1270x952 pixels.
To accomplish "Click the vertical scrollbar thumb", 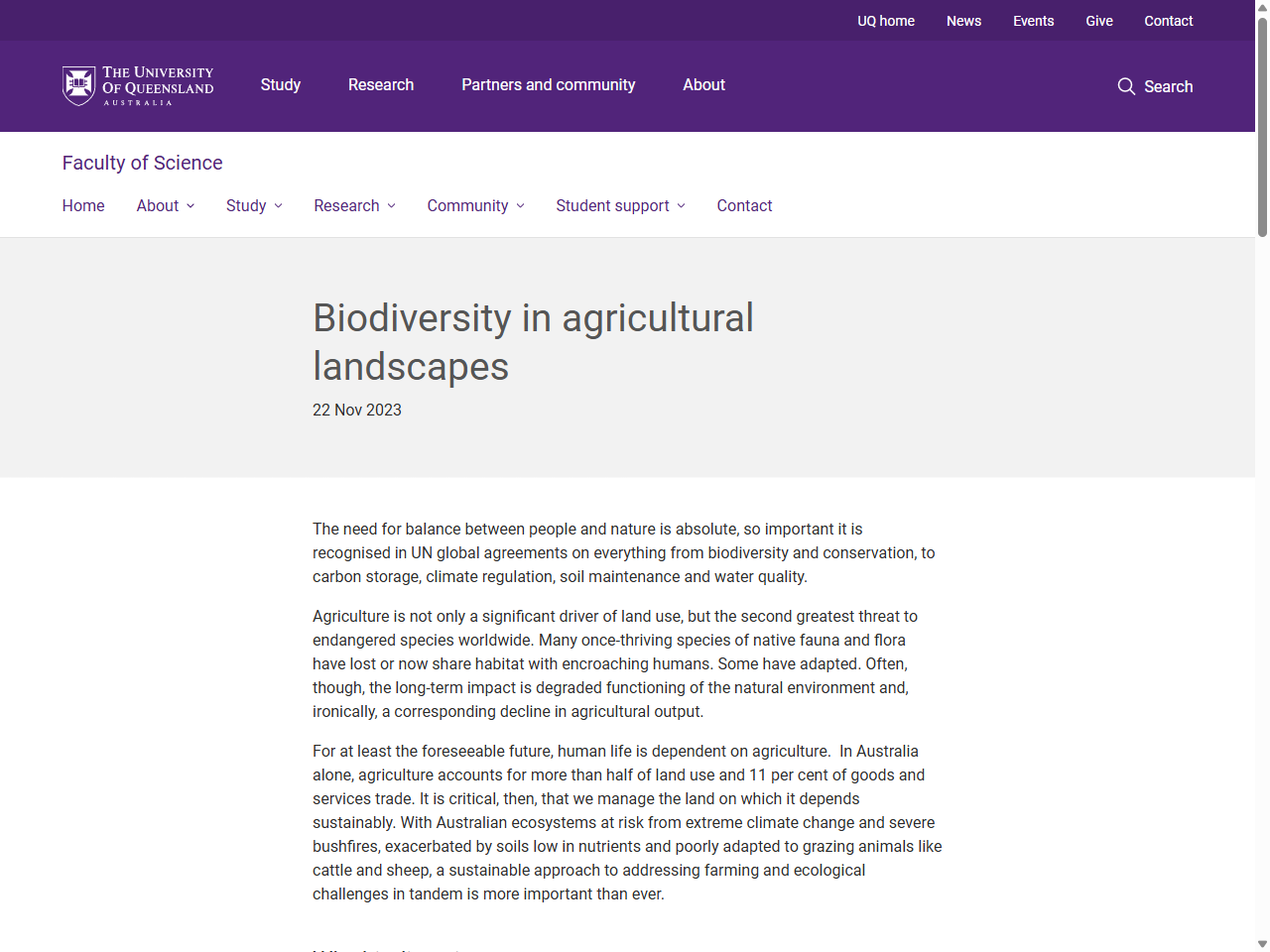I will [x=1262, y=126].
